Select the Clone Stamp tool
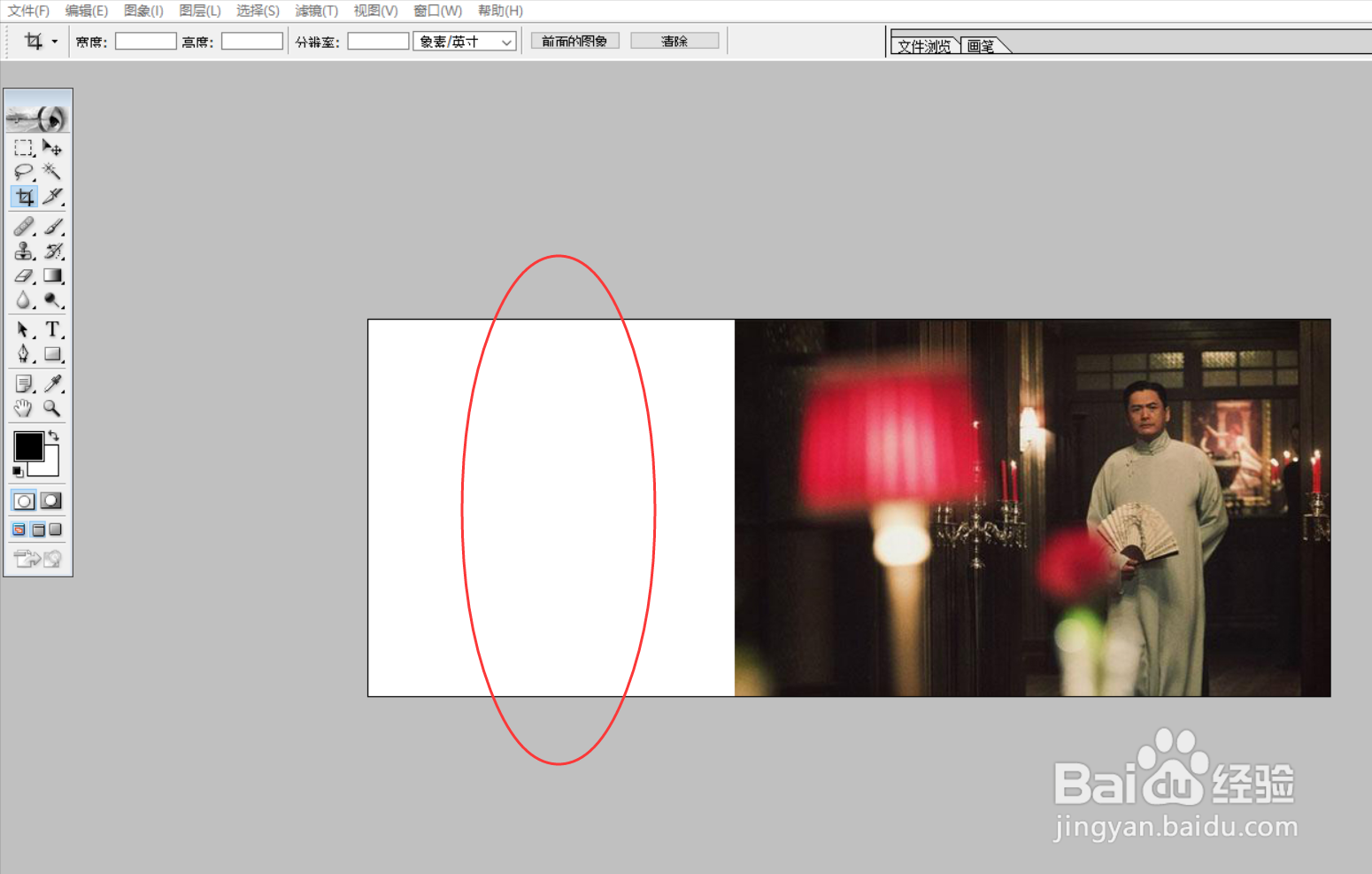Image resolution: width=1372 pixels, height=874 pixels. (x=24, y=251)
